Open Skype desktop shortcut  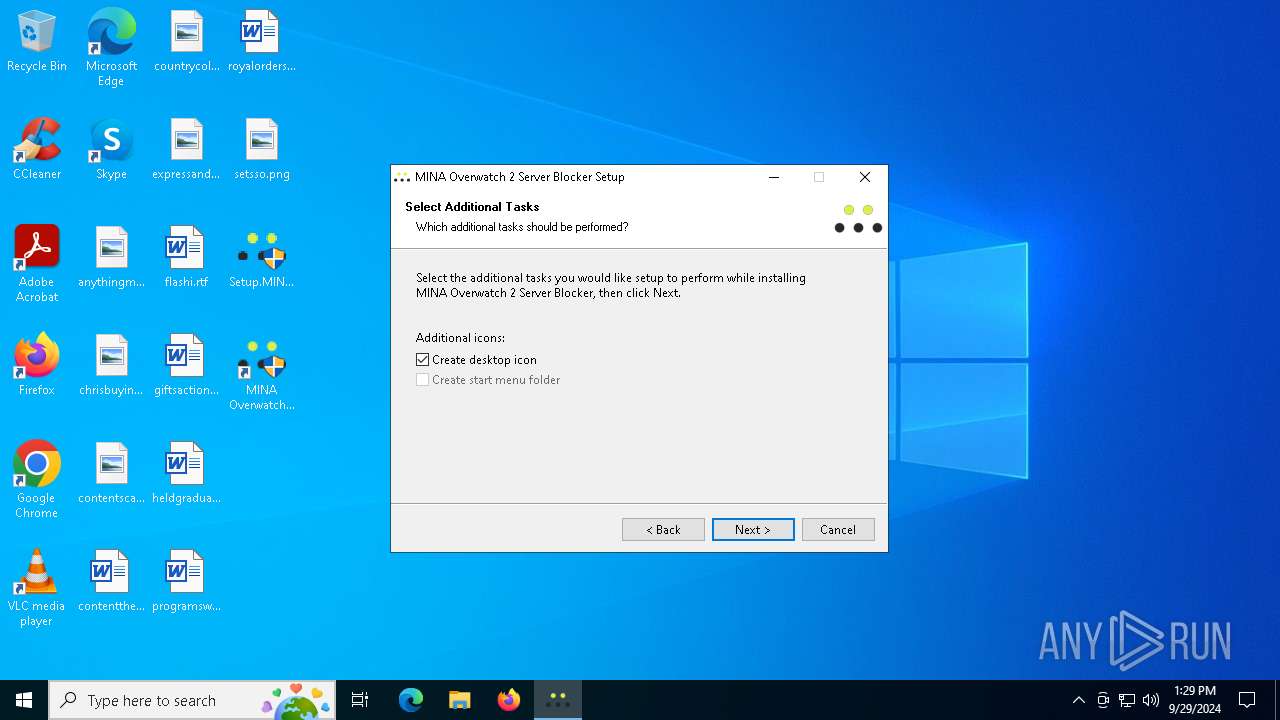(x=111, y=150)
